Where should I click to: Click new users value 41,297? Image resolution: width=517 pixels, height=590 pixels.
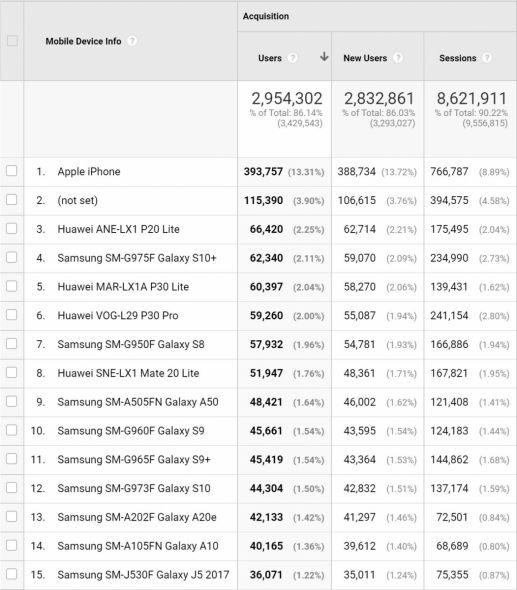pyautogui.click(x=360, y=517)
